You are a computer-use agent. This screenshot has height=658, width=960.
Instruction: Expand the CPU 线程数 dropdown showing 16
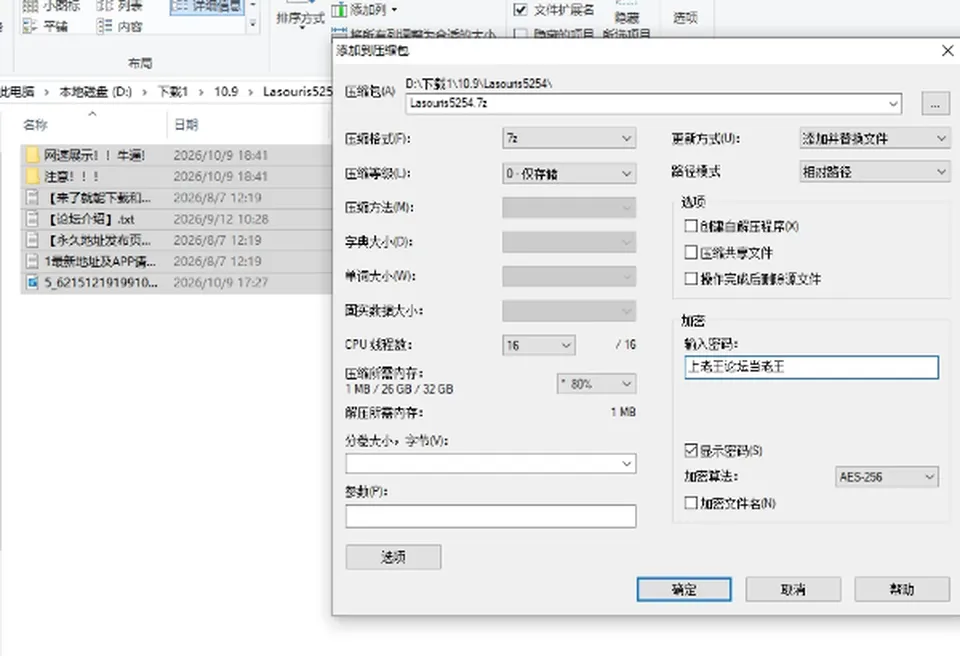pyautogui.click(x=538, y=345)
